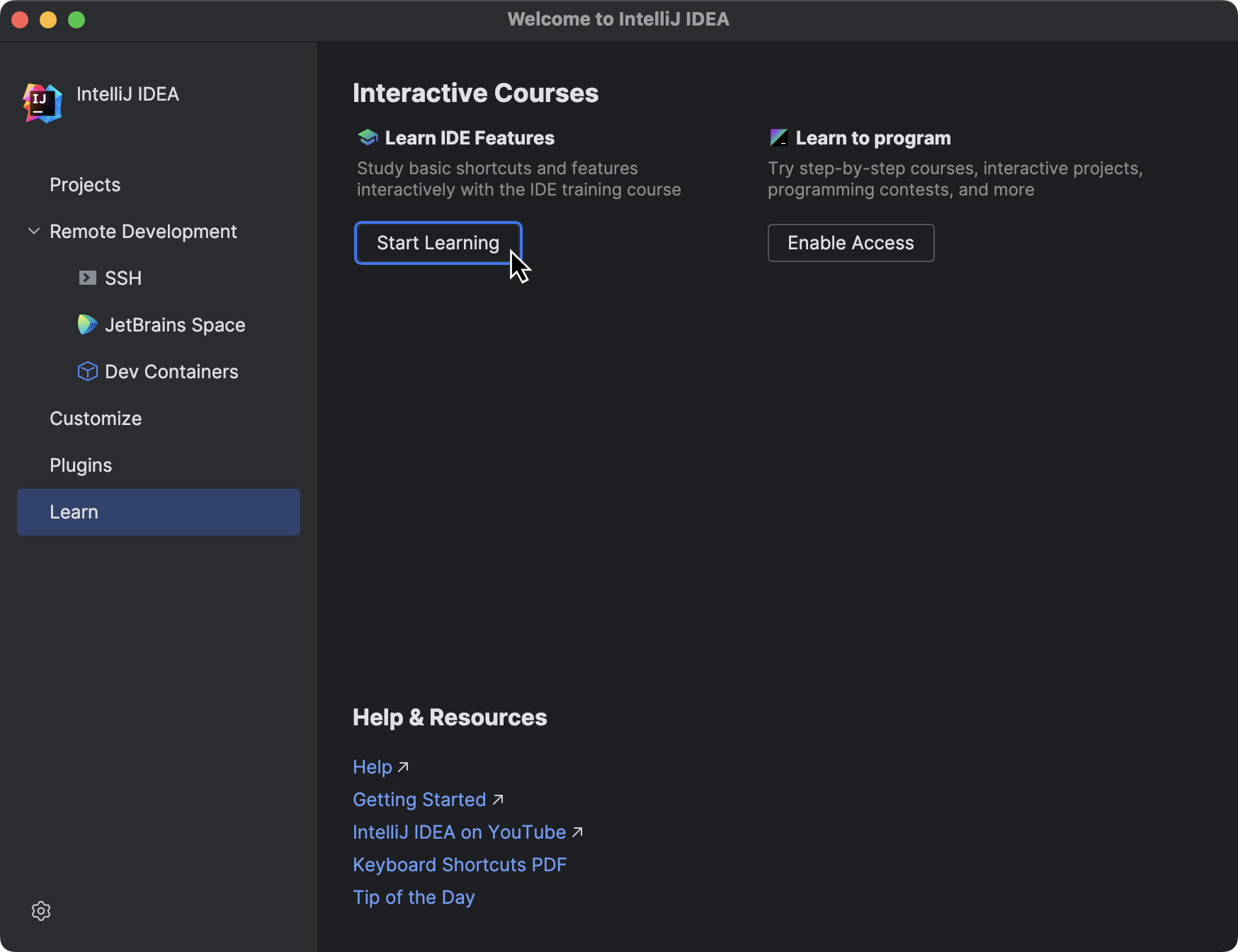Viewport: 1238px width, 952px height.
Task: Open the Getting Started guide
Action: (x=419, y=799)
